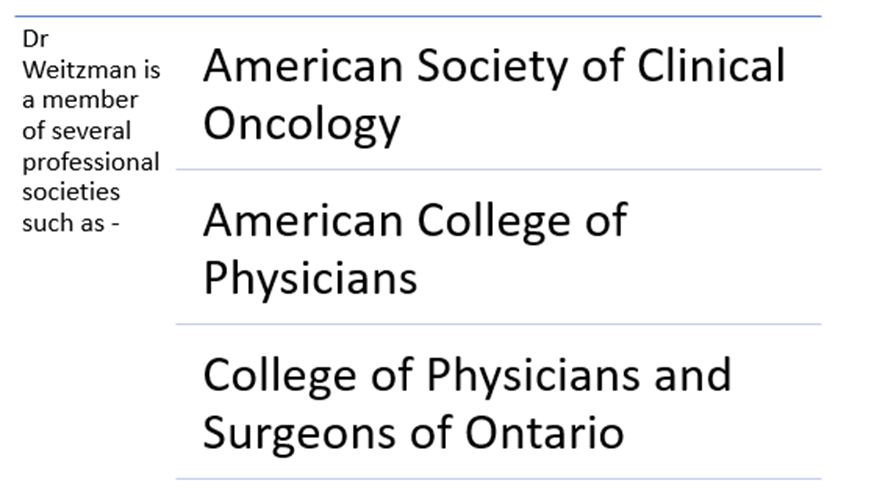The width and height of the screenshot is (888, 500).
Task: Select the word 'Society' in the first item
Action: point(492,68)
